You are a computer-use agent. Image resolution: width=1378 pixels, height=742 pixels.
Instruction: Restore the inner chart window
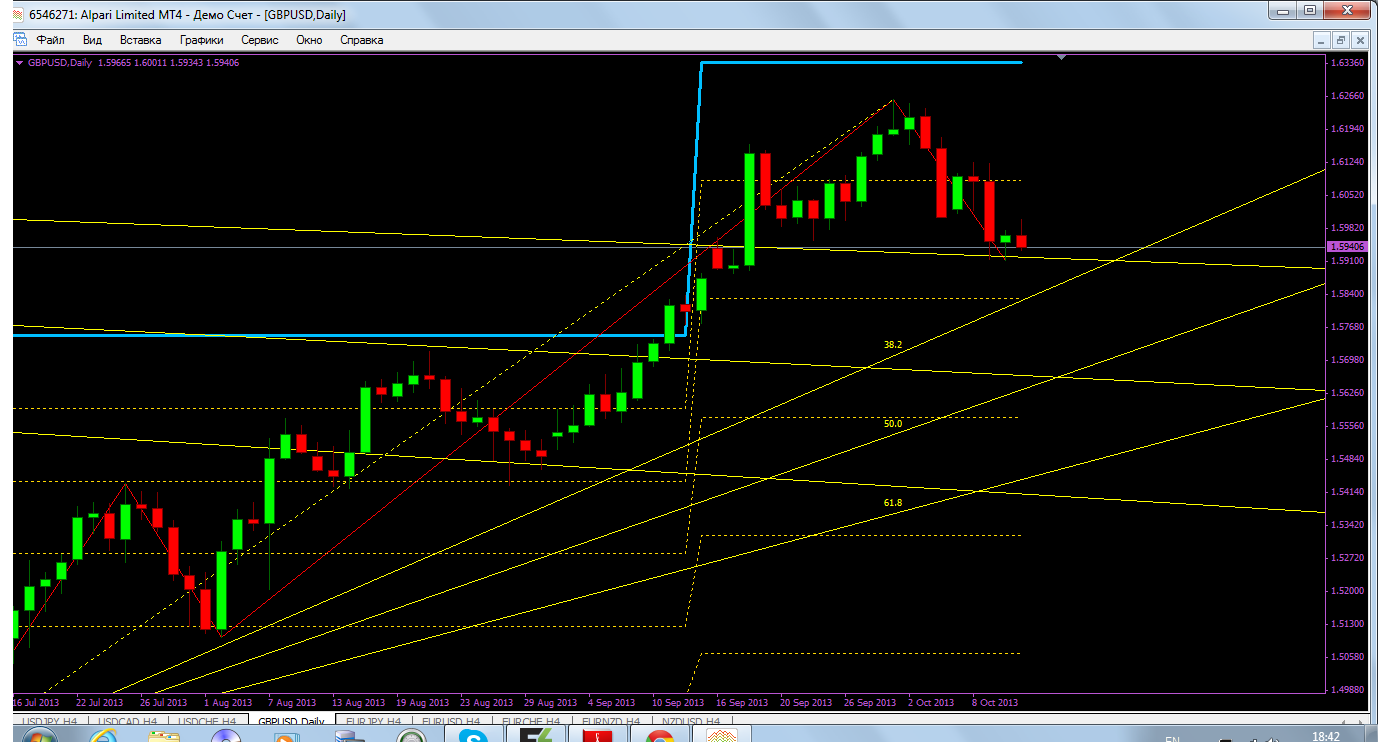point(1341,40)
